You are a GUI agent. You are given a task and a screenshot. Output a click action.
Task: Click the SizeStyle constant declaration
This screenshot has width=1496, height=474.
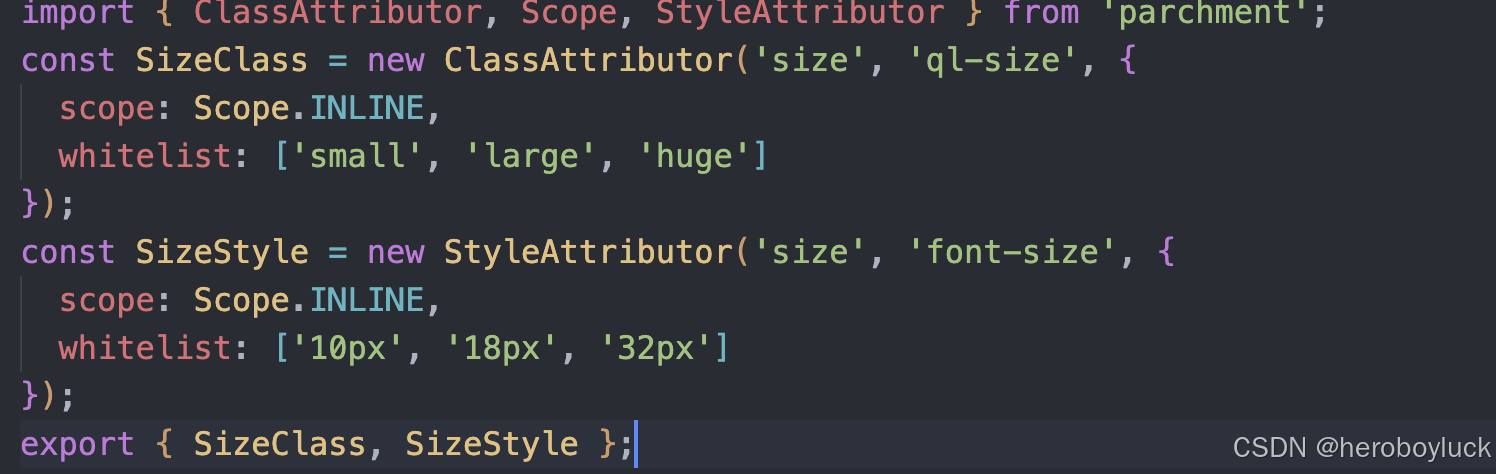pos(222,252)
